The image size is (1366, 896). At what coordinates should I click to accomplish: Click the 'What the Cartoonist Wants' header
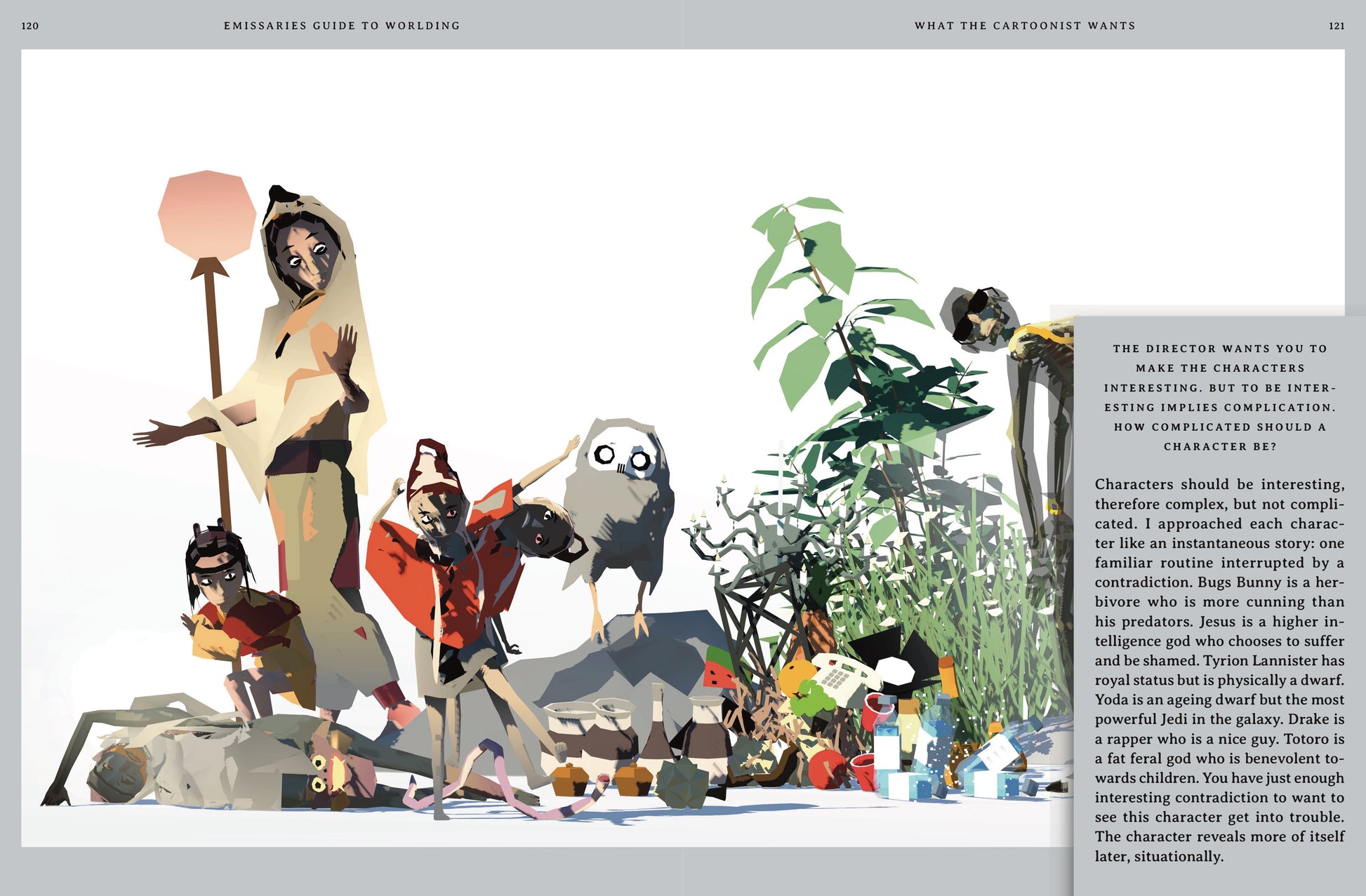pyautogui.click(x=1025, y=26)
